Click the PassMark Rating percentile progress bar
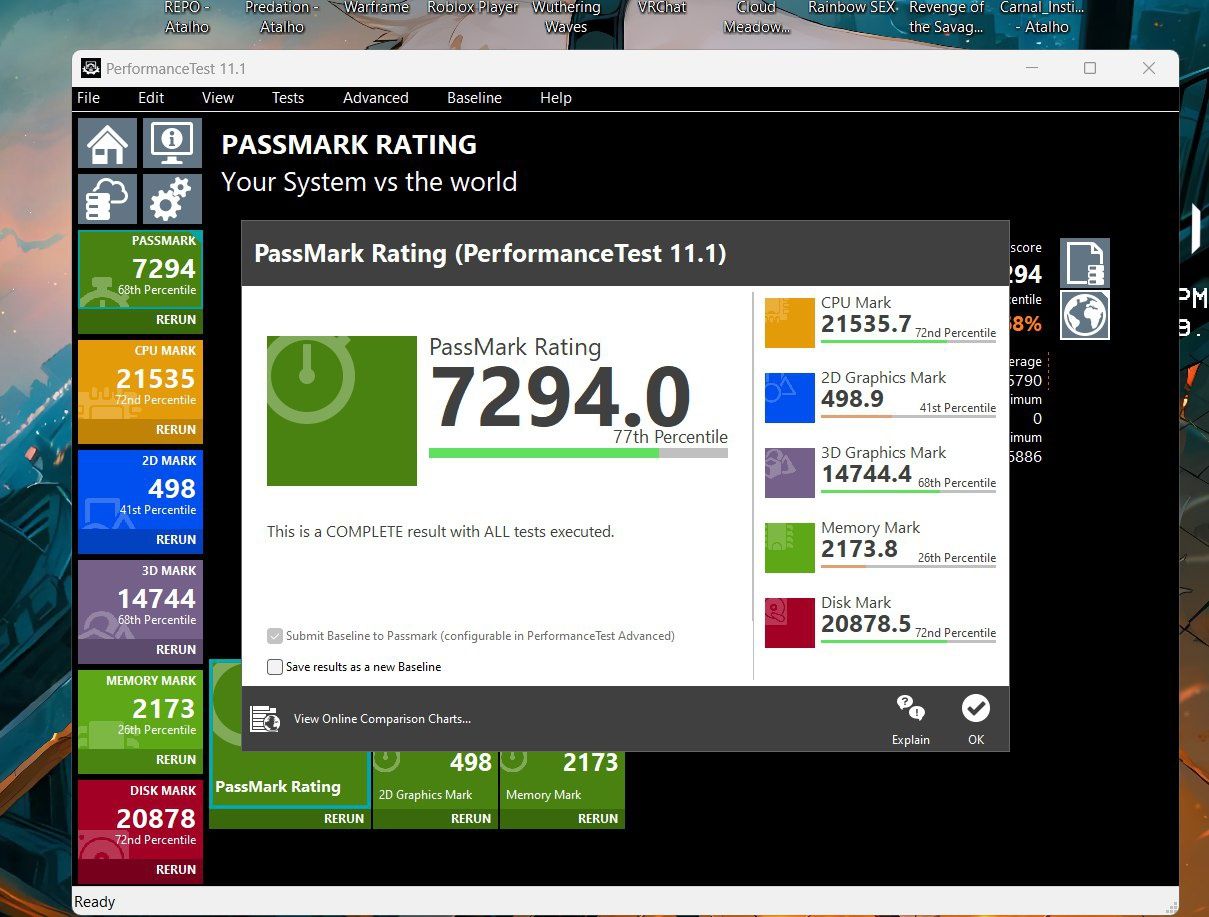1209x917 pixels. pyautogui.click(x=578, y=453)
